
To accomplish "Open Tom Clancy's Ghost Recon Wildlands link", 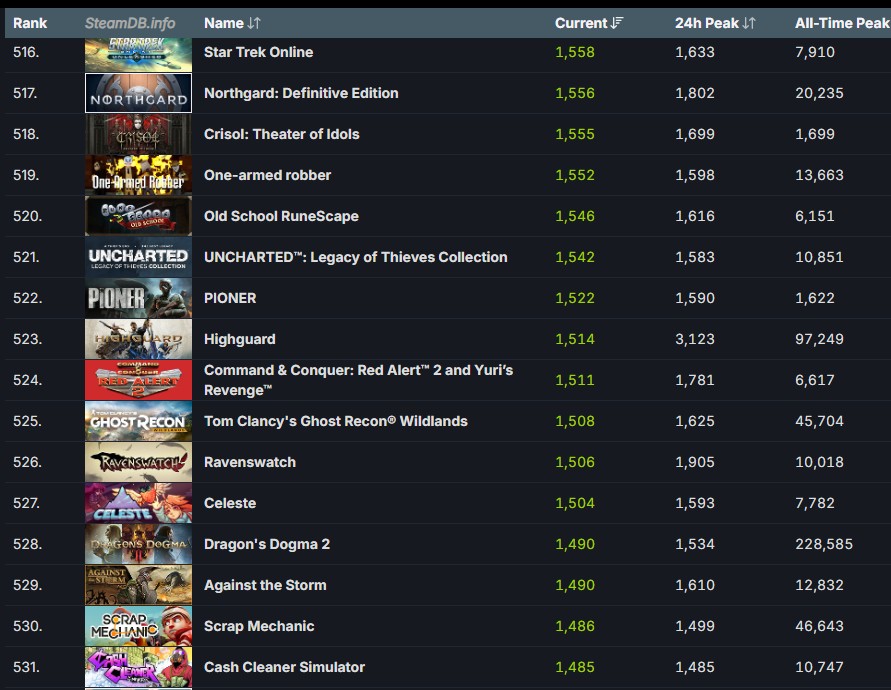I will pyautogui.click(x=336, y=421).
